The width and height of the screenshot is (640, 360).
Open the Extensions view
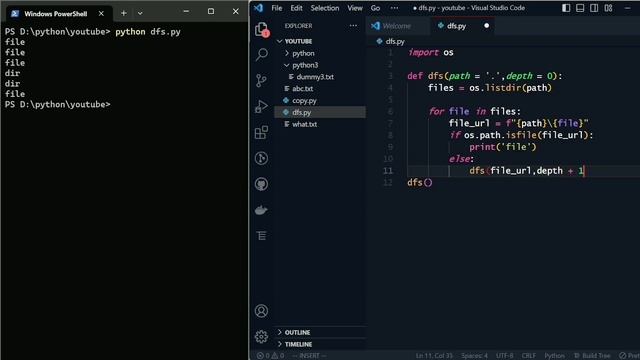coord(261,132)
